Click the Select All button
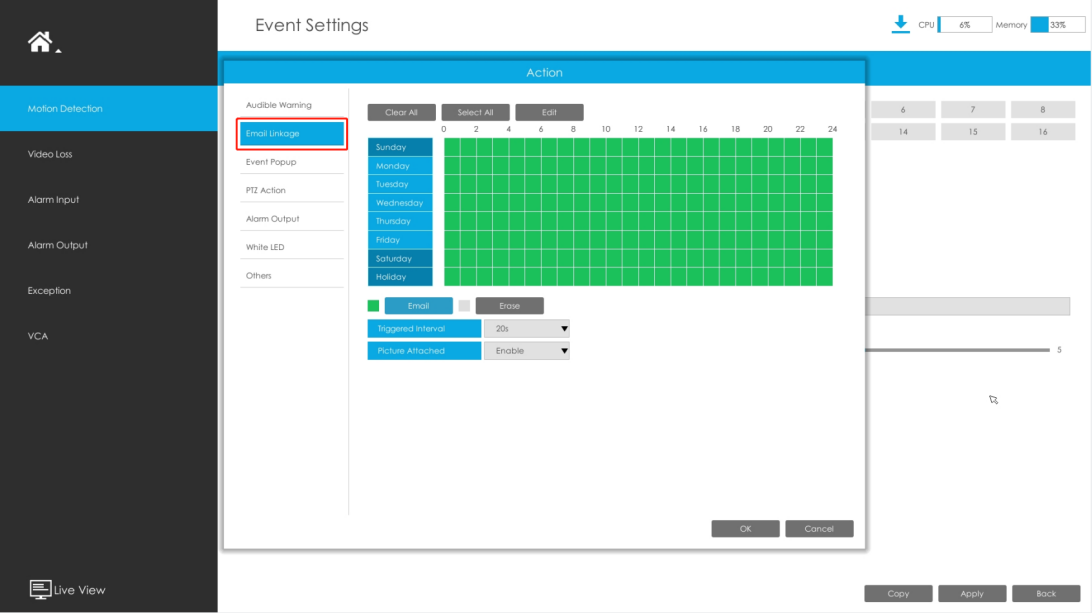1092x613 pixels. point(476,112)
